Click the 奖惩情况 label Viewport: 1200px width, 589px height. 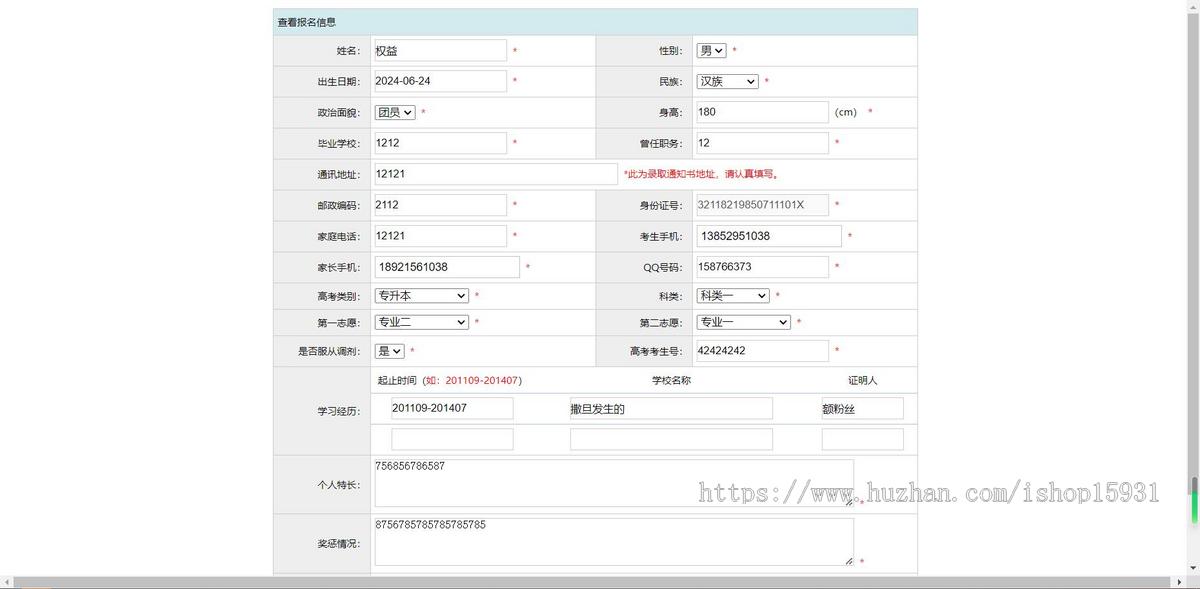click(x=338, y=544)
